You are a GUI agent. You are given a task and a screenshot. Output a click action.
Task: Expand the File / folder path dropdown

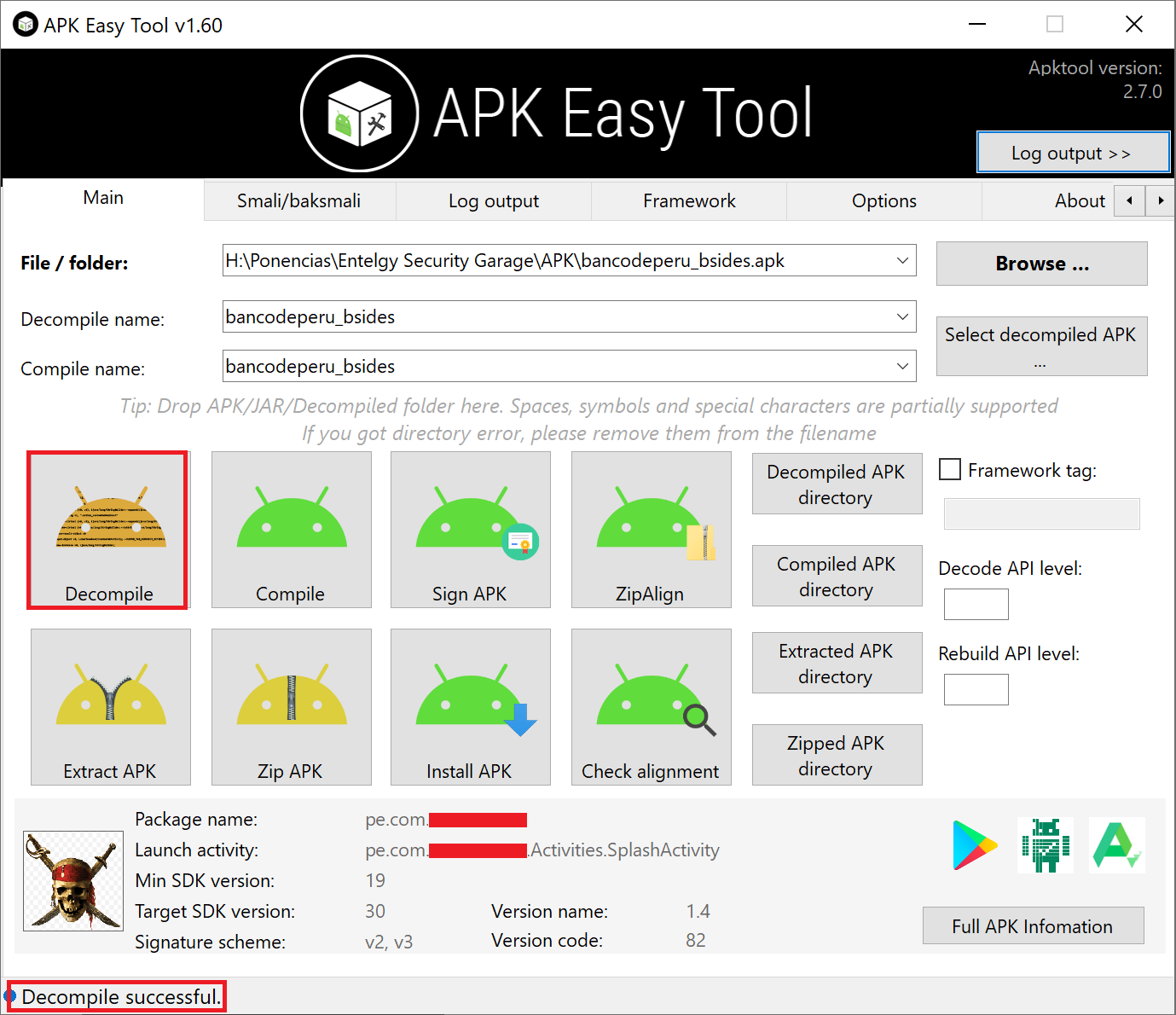coord(902,260)
